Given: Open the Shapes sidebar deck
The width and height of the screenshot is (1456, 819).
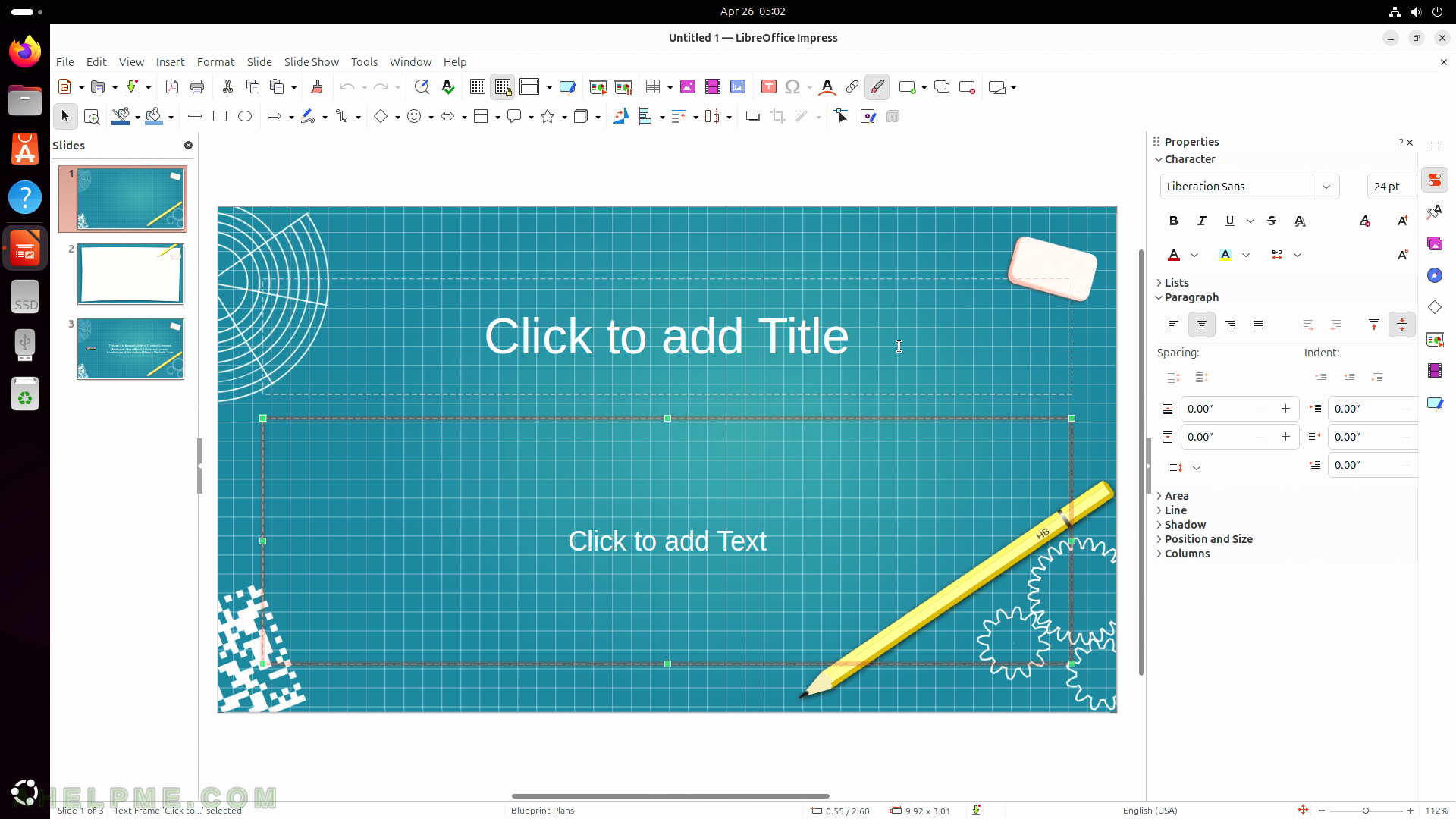Looking at the screenshot, I should tap(1435, 307).
